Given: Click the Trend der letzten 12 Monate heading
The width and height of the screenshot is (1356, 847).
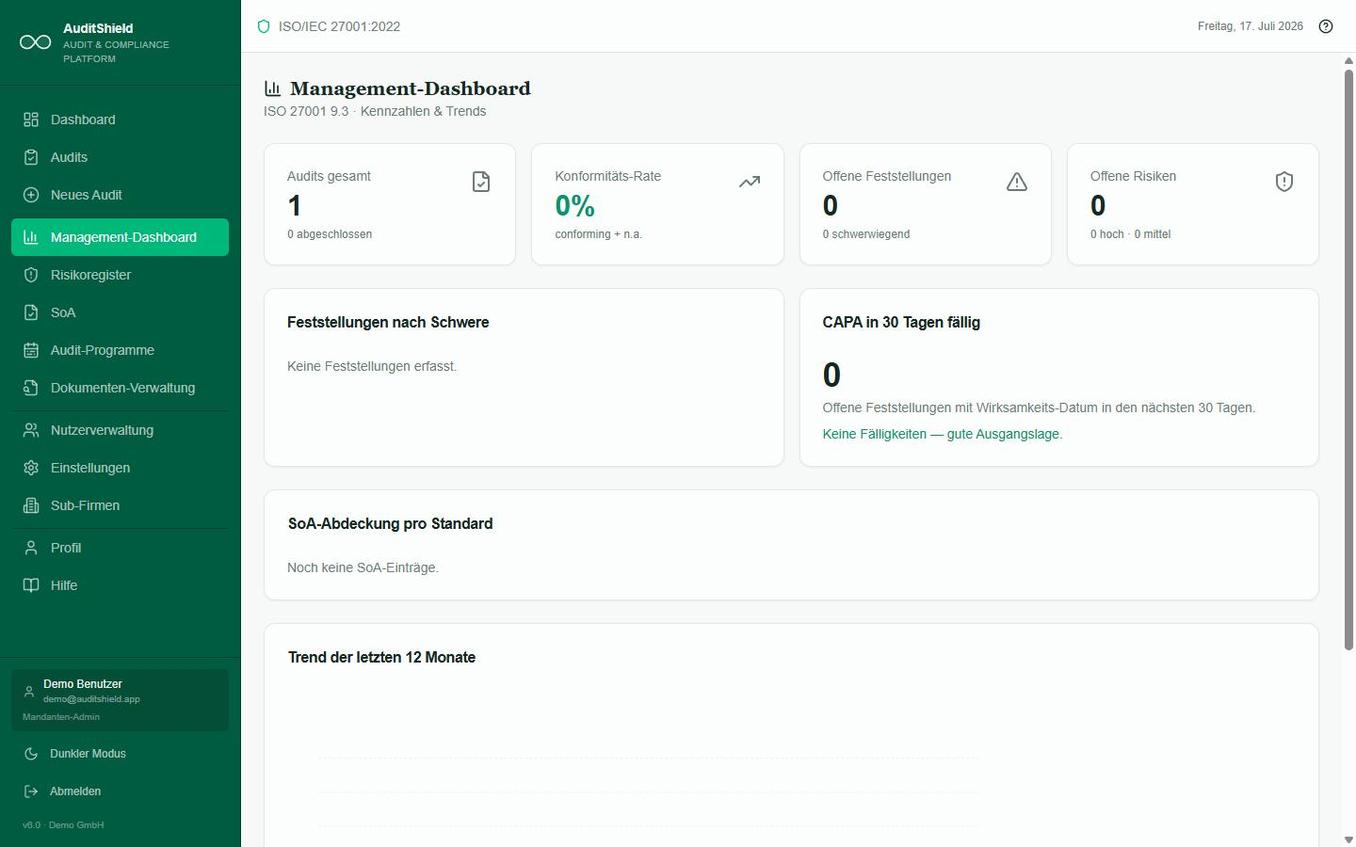Looking at the screenshot, I should click(x=381, y=657).
